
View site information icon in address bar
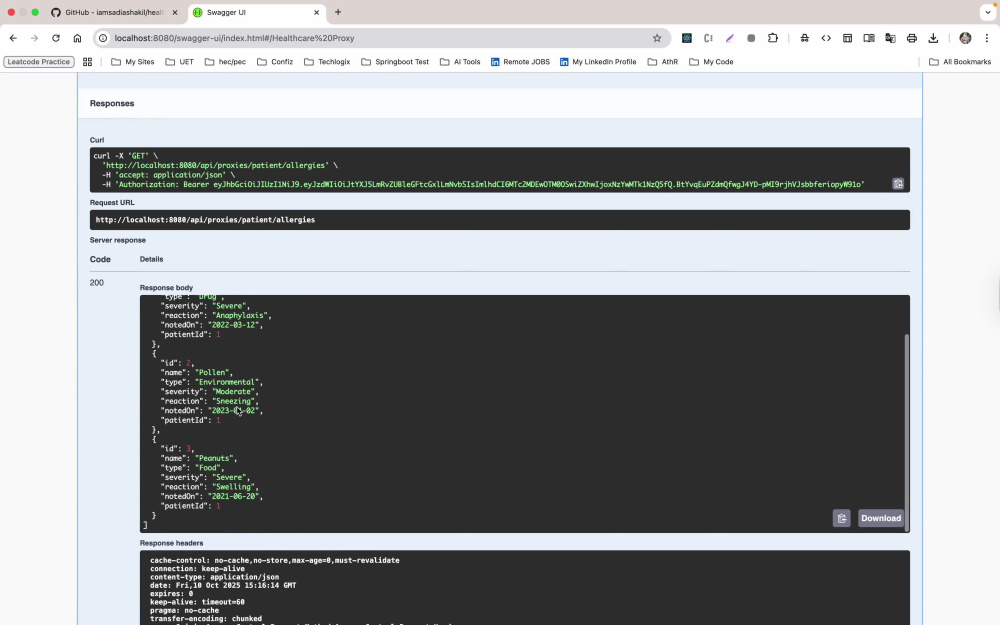point(103,38)
